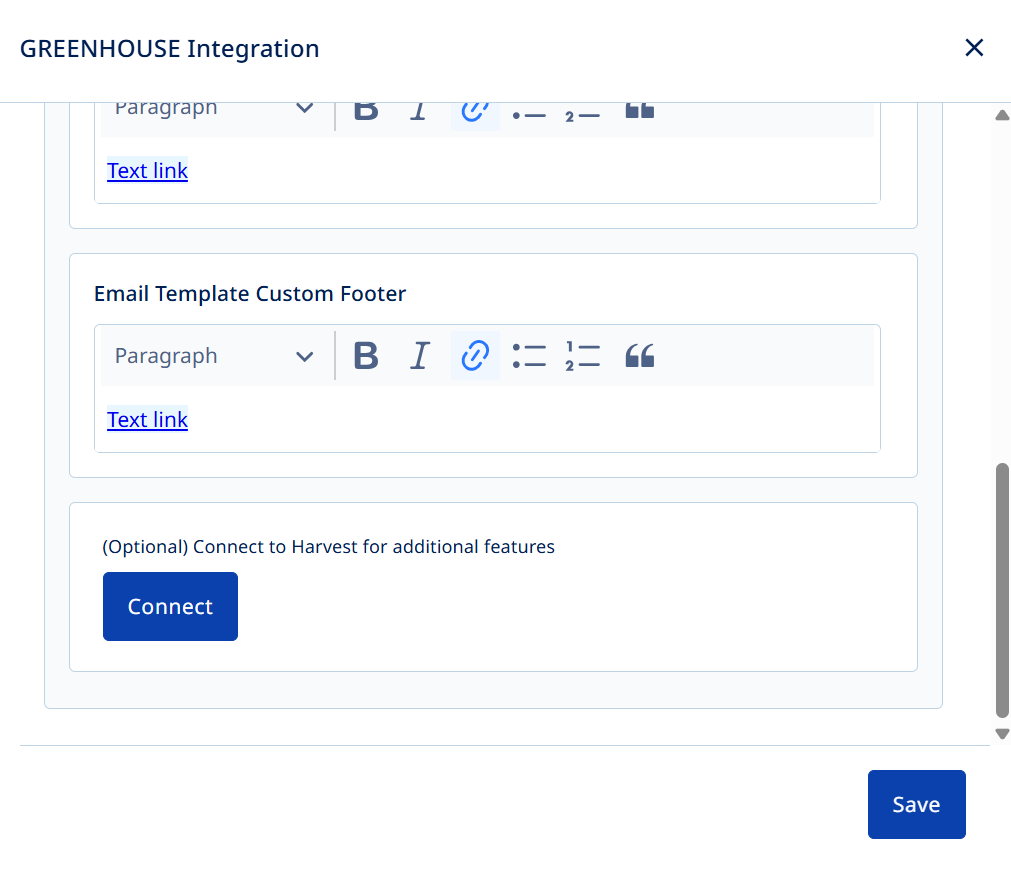This screenshot has width=1011, height=872.
Task: Click the scrollbar up arrow
Action: (x=1002, y=115)
